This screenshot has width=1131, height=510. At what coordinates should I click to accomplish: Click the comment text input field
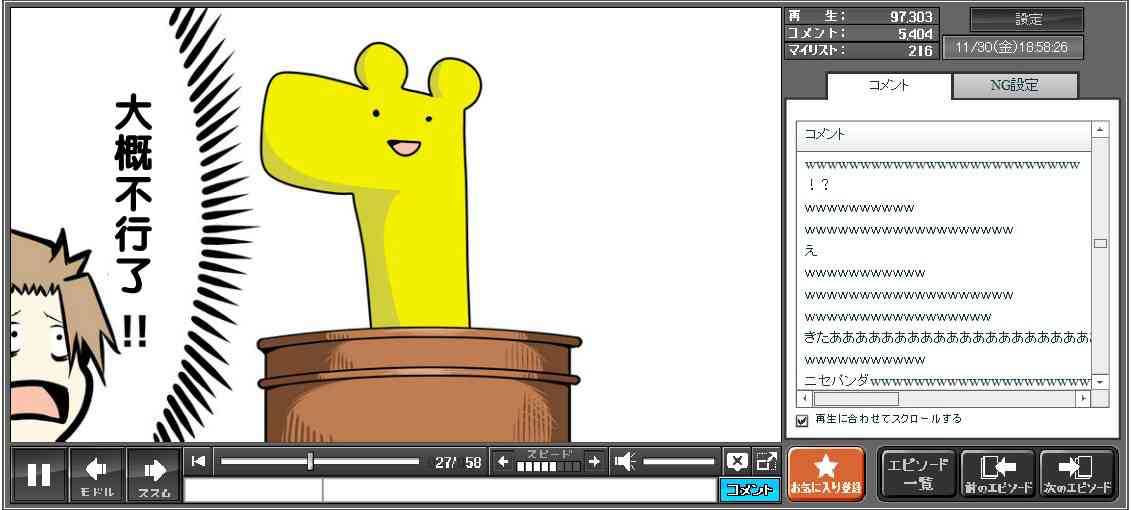(518, 490)
